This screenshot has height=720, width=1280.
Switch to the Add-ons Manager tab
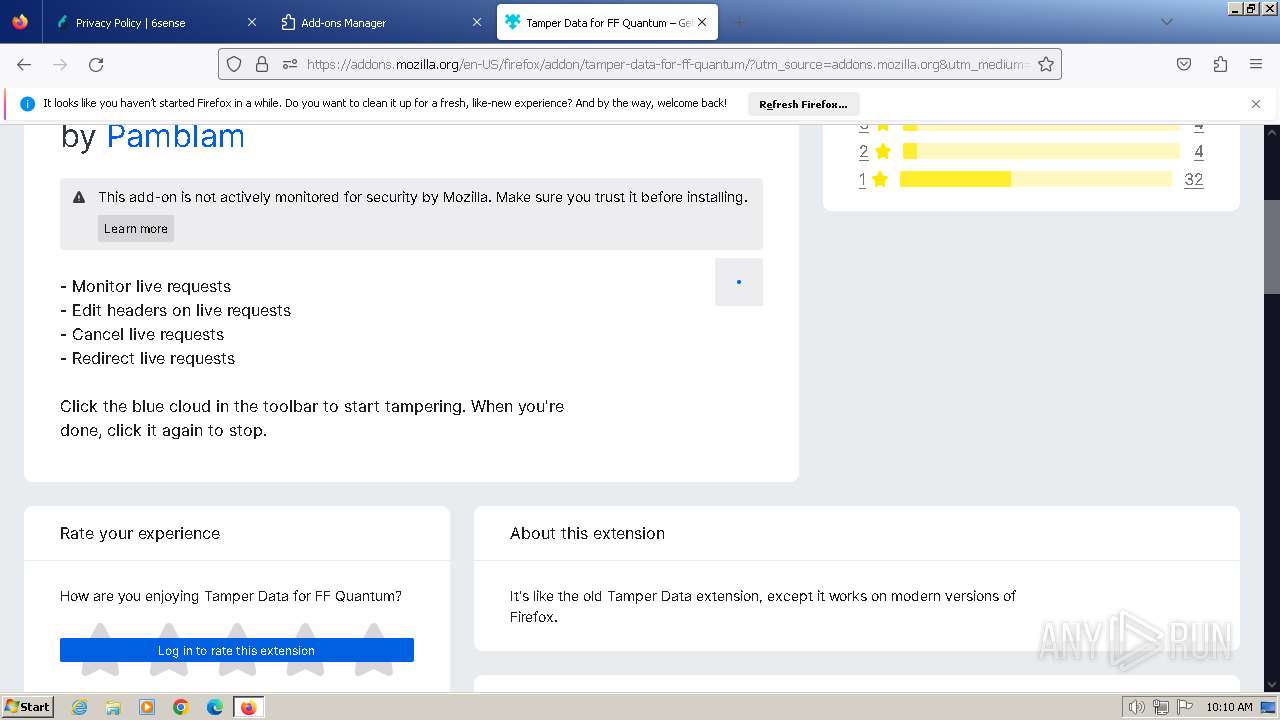[x=380, y=22]
